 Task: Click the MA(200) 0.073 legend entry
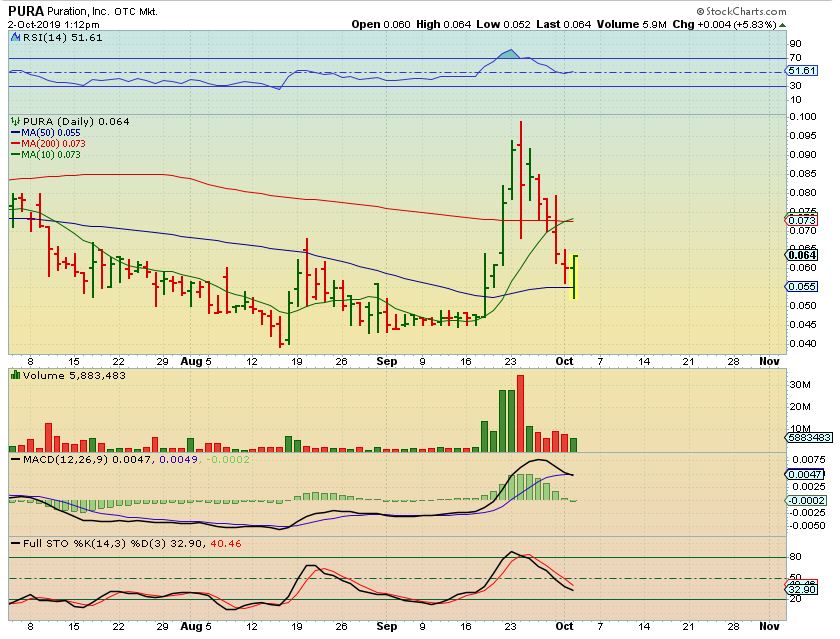[x=48, y=144]
